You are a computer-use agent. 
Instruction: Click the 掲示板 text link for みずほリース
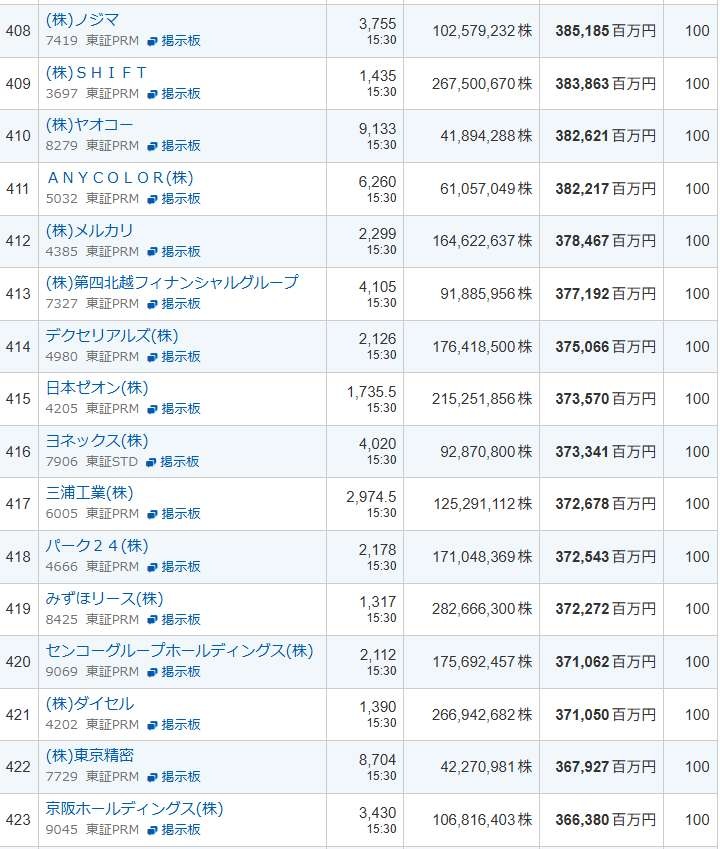[x=180, y=620]
